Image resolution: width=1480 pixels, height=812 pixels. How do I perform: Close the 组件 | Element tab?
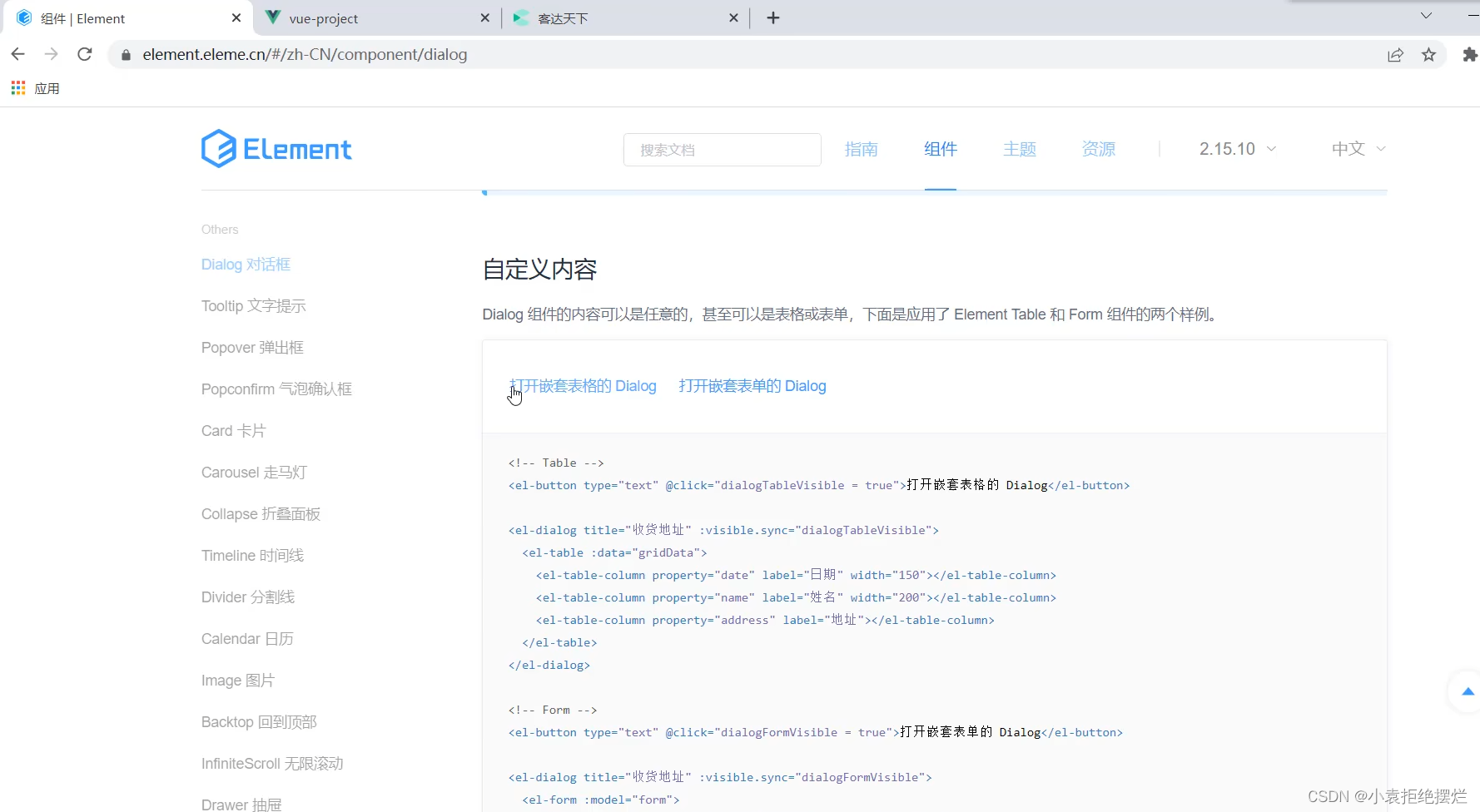coord(236,17)
